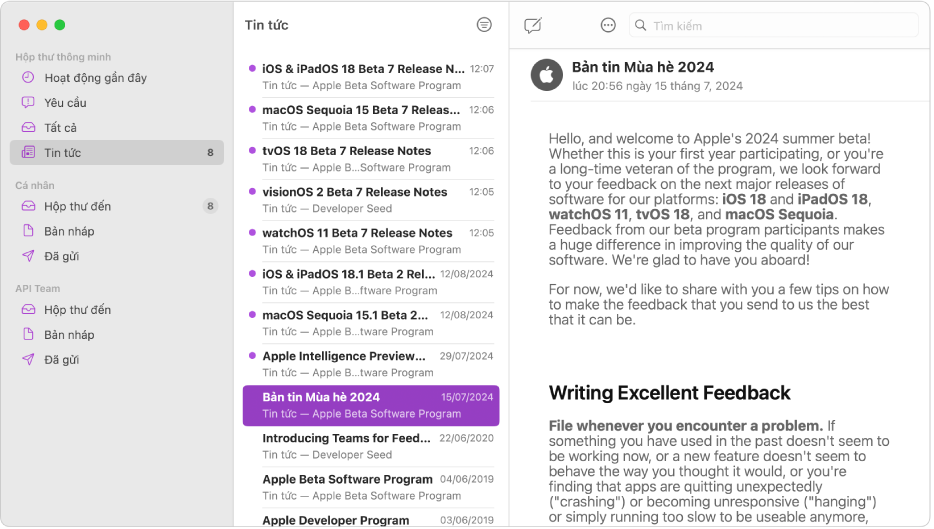The width and height of the screenshot is (934, 529).
Task: Click the Apple logo sender avatar
Action: pos(546,75)
